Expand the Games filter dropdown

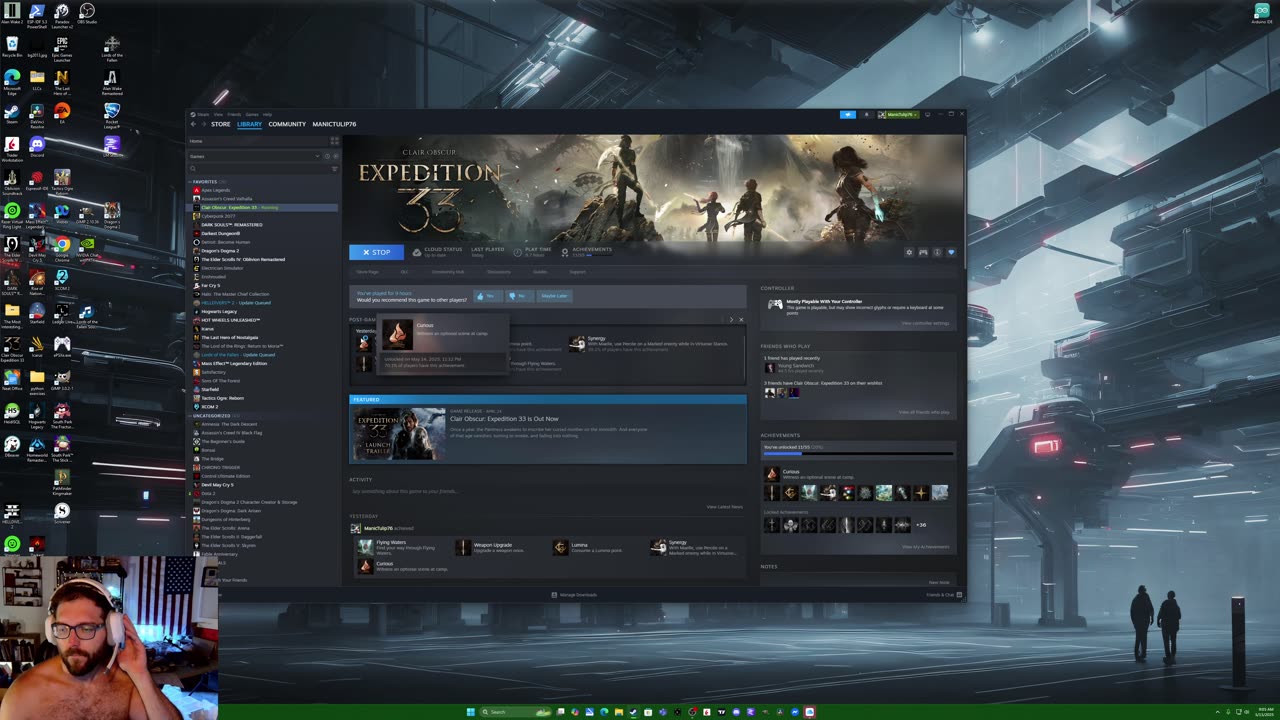[255, 156]
